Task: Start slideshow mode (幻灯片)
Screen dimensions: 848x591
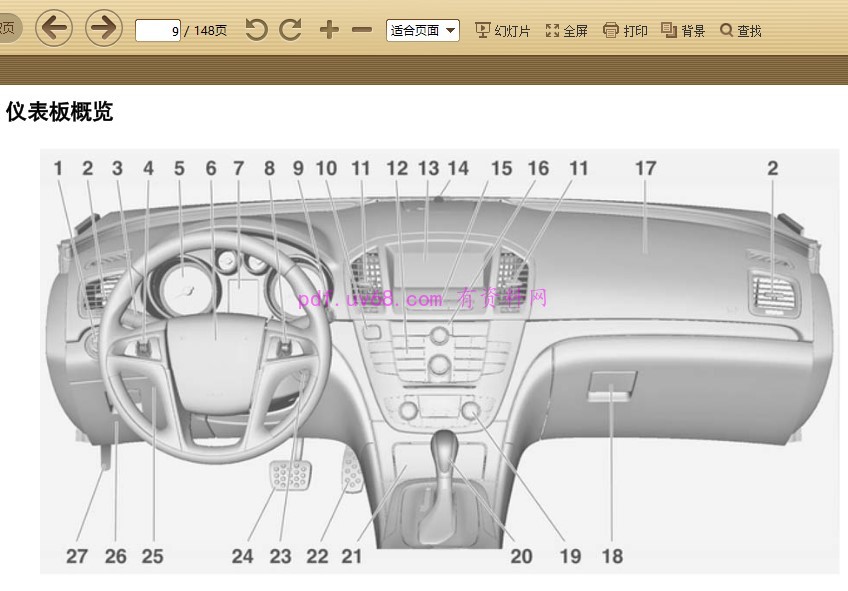Action: point(503,30)
